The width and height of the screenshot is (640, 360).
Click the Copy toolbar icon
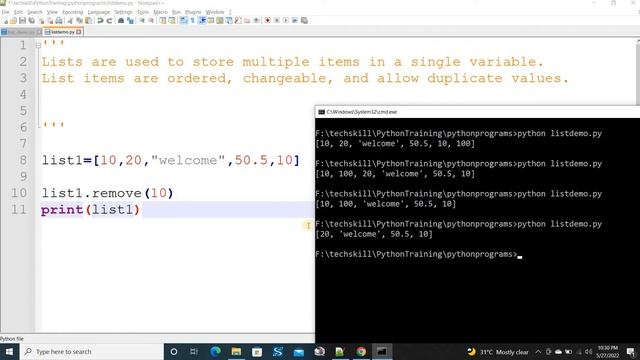coord(79,20)
